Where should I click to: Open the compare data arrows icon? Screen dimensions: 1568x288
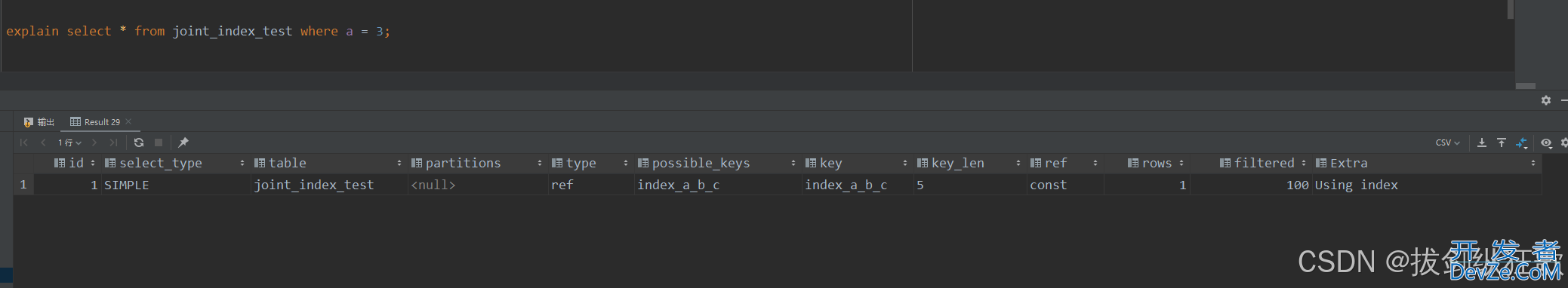coord(1522,142)
